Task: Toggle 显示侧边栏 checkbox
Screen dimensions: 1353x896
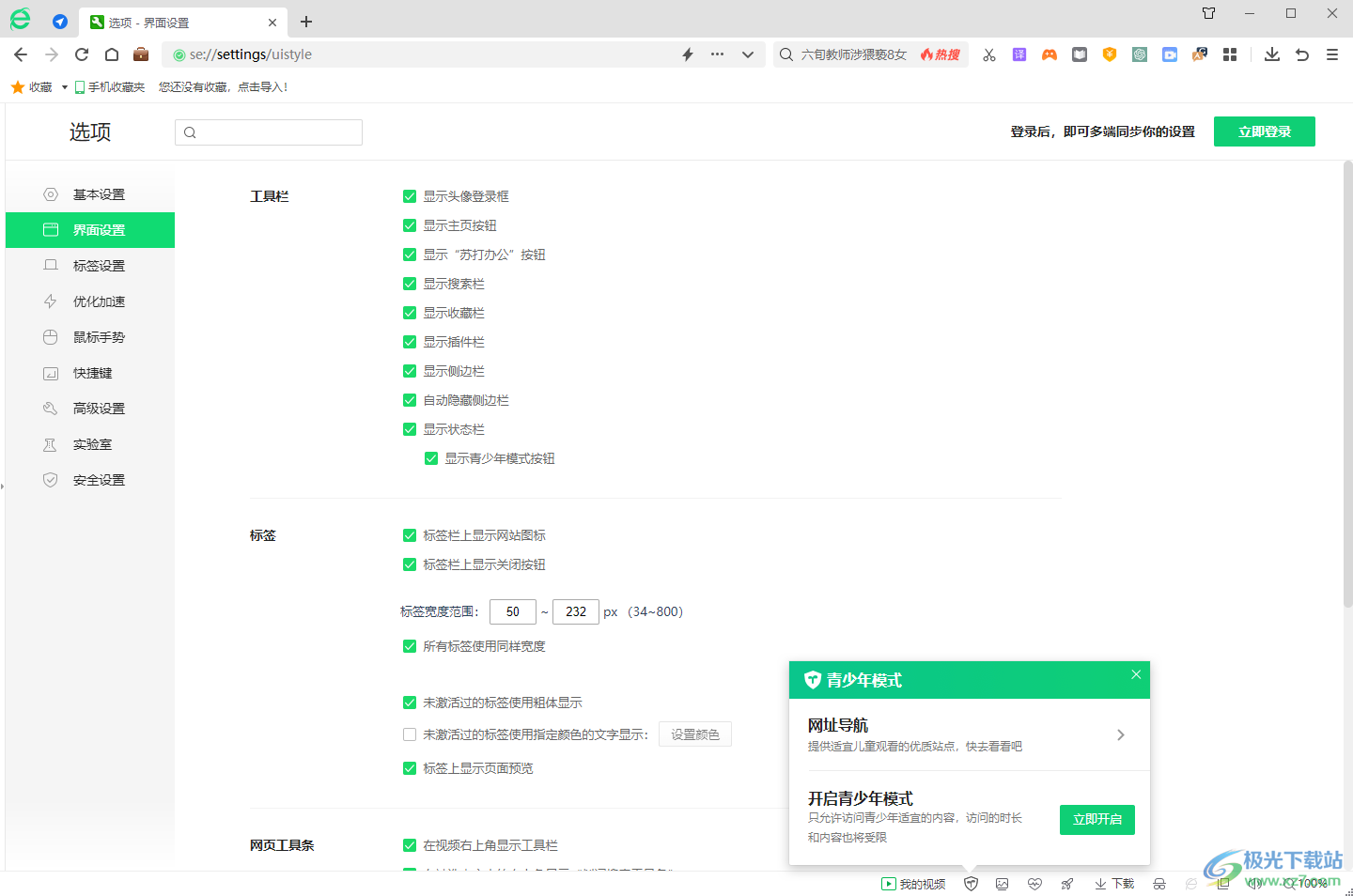Action: click(410, 371)
